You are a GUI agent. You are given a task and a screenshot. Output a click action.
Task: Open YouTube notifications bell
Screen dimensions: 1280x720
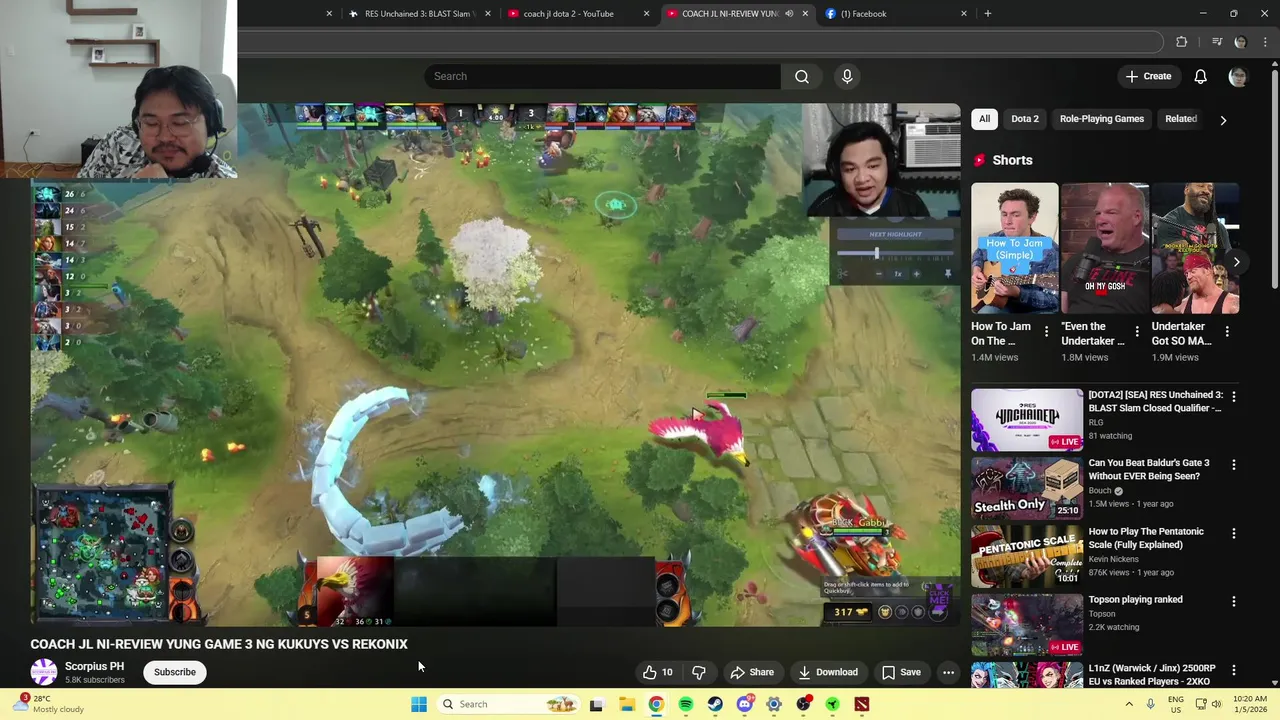click(1200, 76)
